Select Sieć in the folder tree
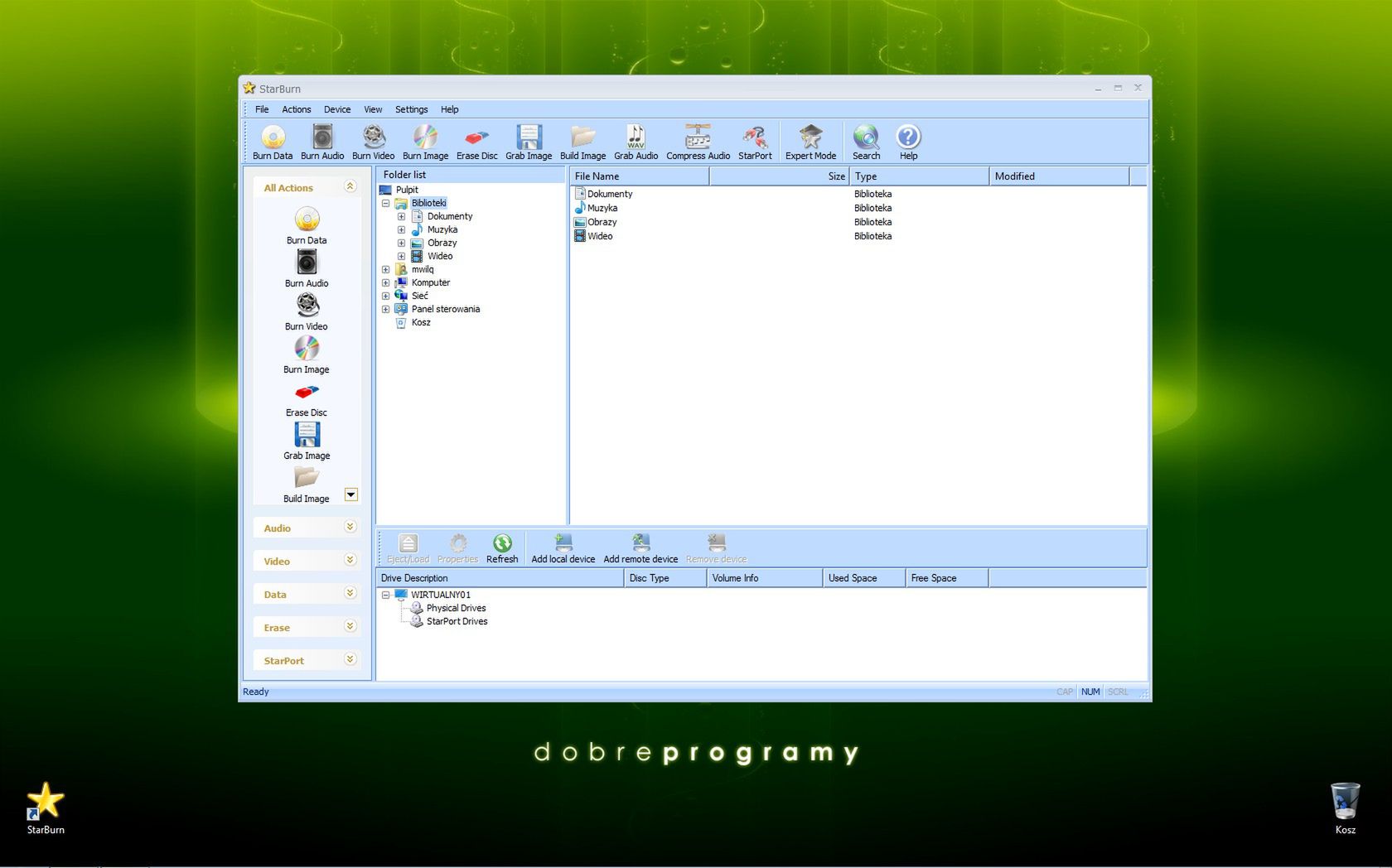 click(x=420, y=296)
